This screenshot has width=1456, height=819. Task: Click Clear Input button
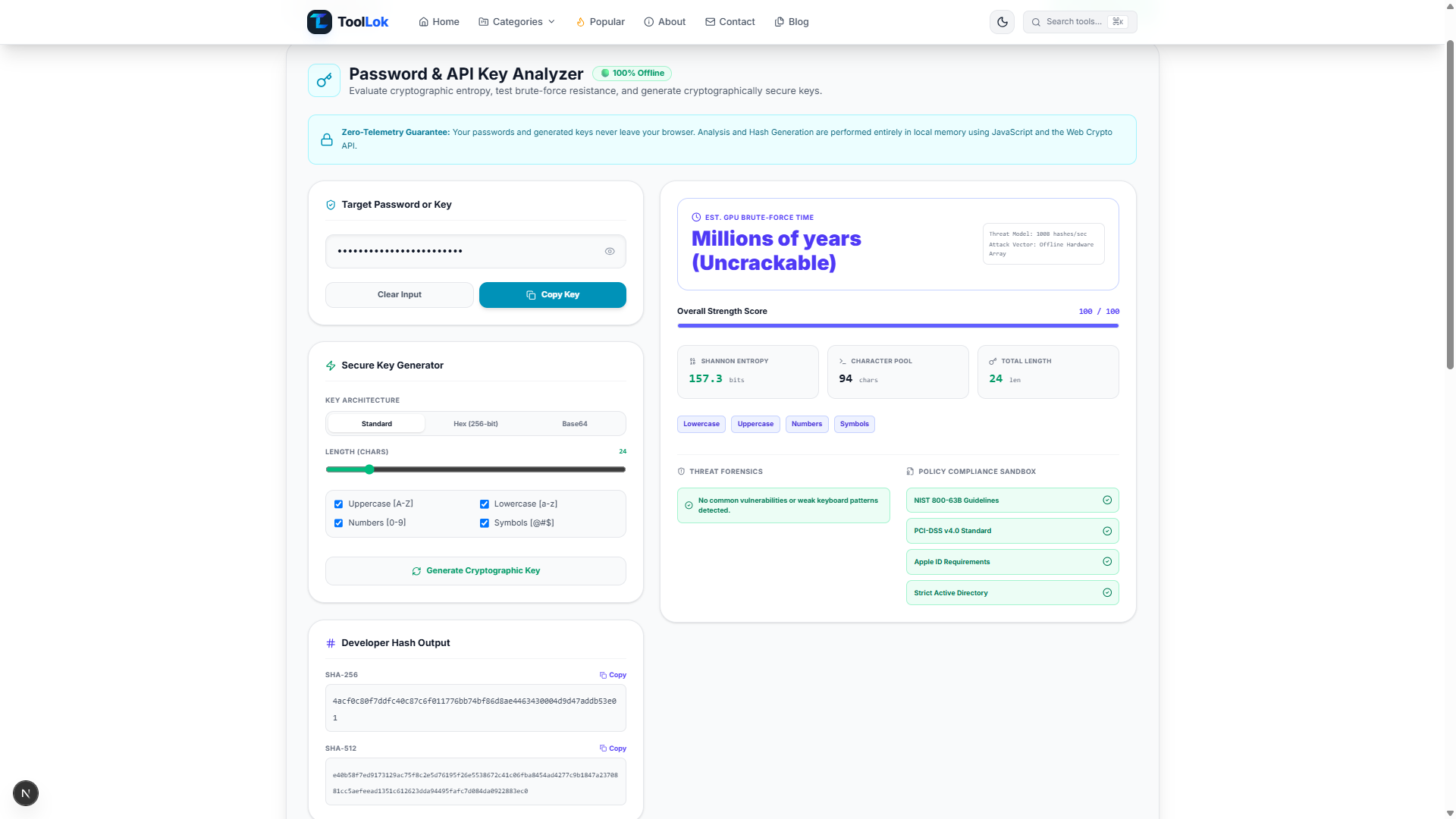pyautogui.click(x=400, y=295)
